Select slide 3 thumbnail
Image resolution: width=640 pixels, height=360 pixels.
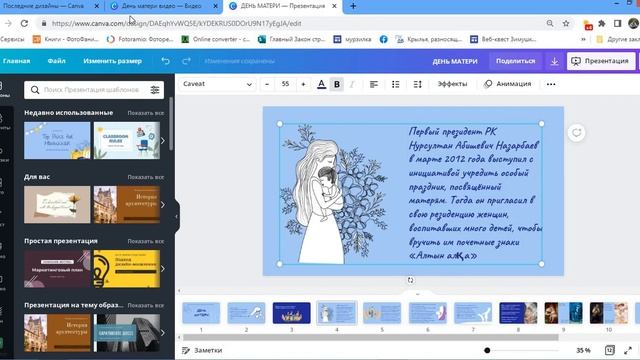click(x=291, y=313)
